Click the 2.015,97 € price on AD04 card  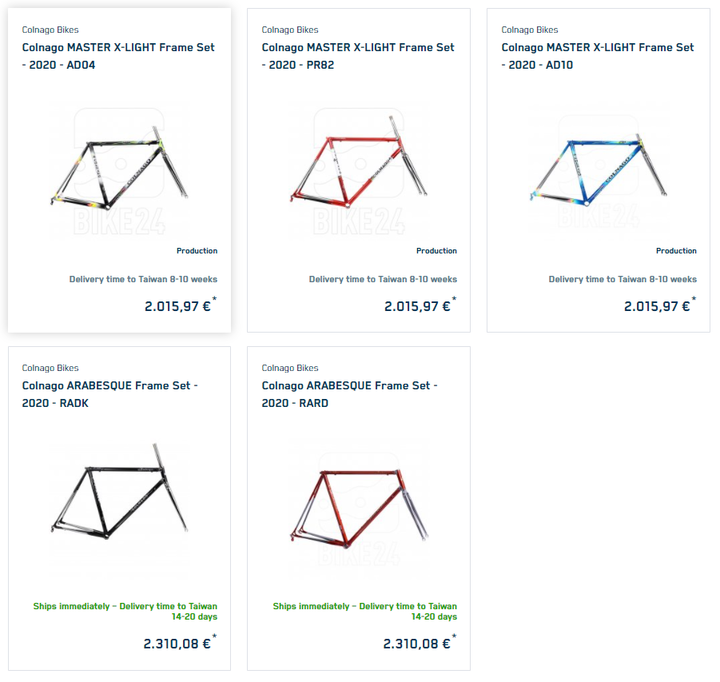180,305
